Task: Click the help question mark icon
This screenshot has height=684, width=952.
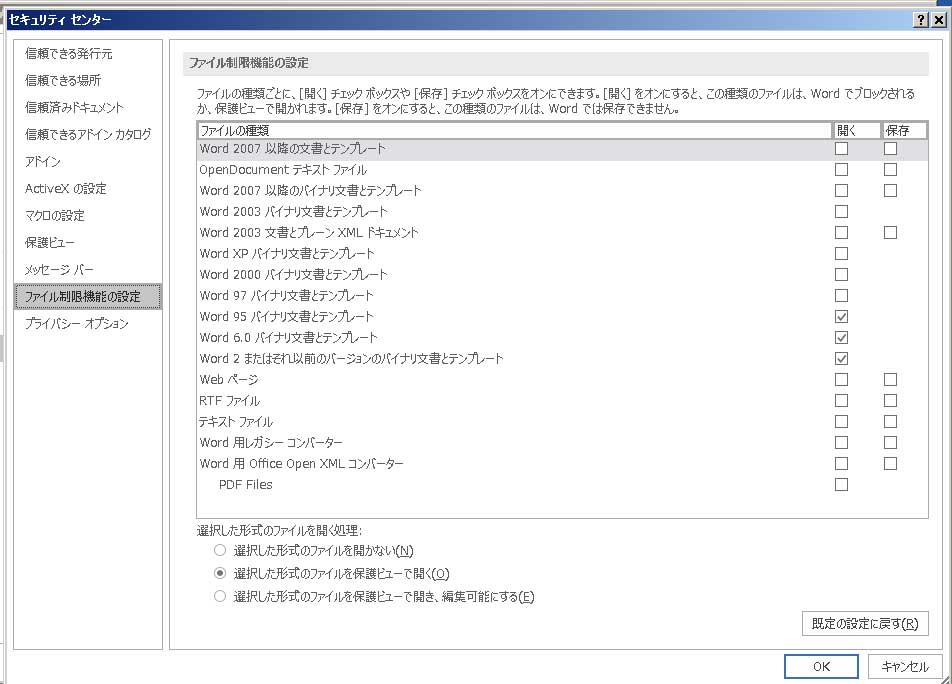Action: 919,20
